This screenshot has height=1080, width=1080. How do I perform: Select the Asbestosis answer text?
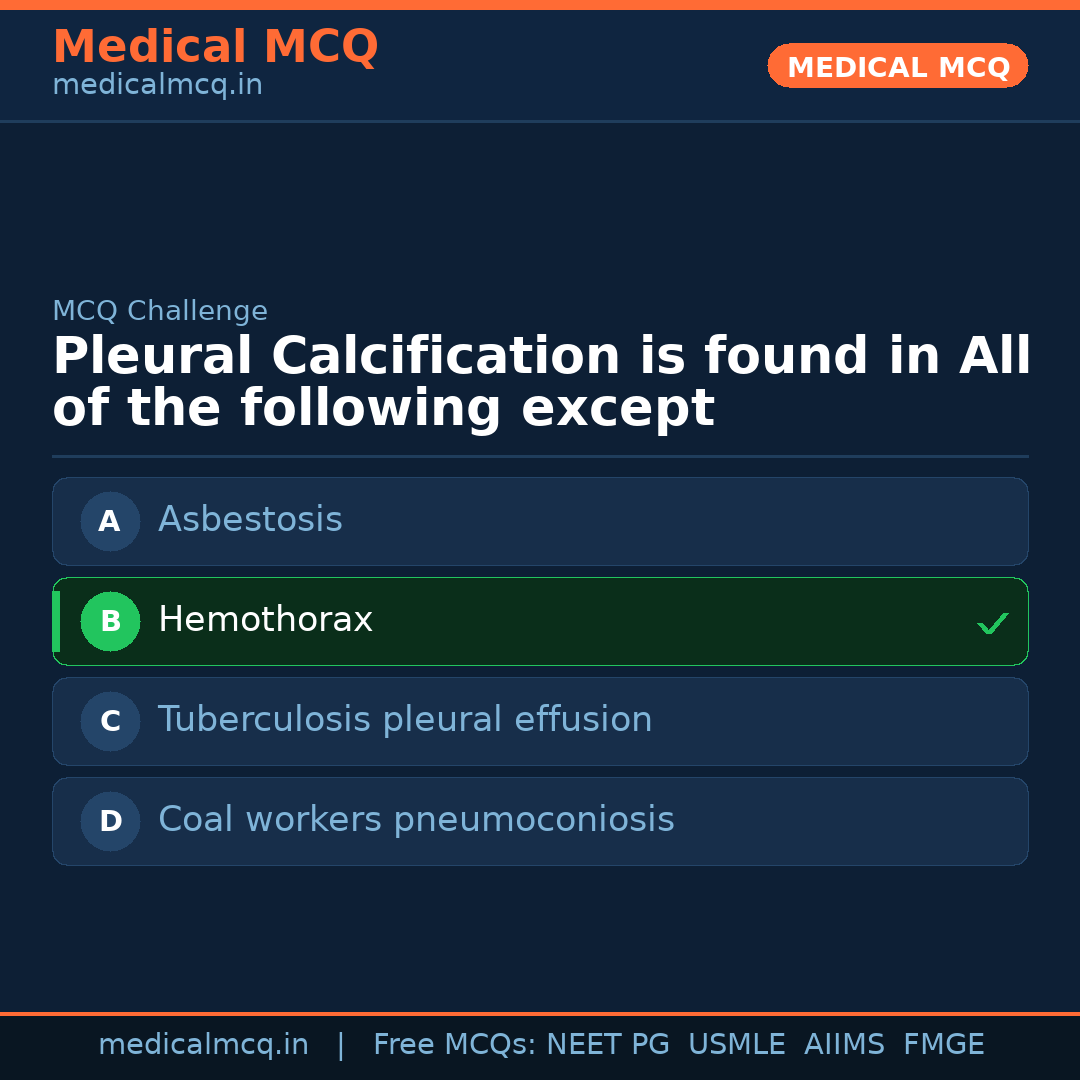250,520
